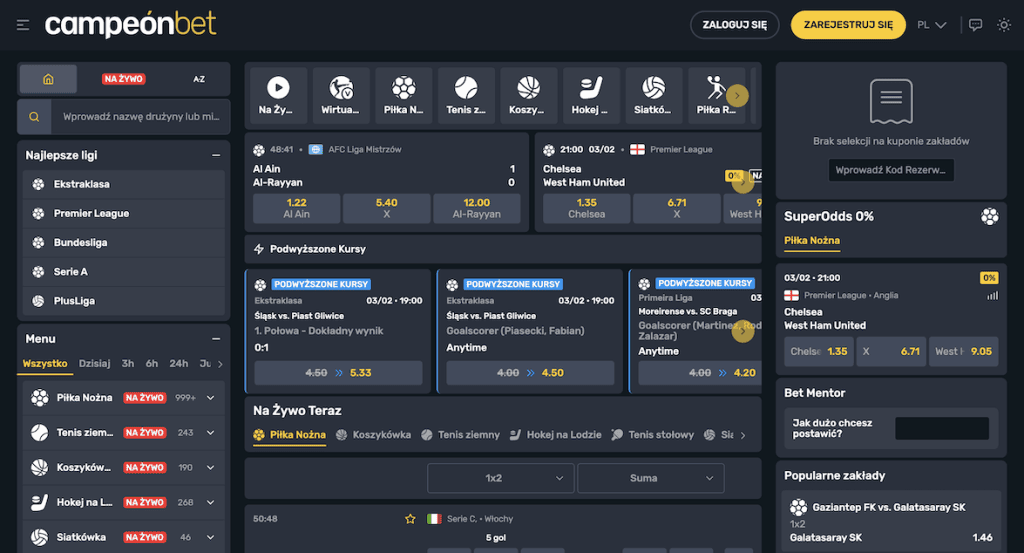Switch to the A-Z sidebar tab
The width and height of the screenshot is (1024, 553).
coord(199,79)
